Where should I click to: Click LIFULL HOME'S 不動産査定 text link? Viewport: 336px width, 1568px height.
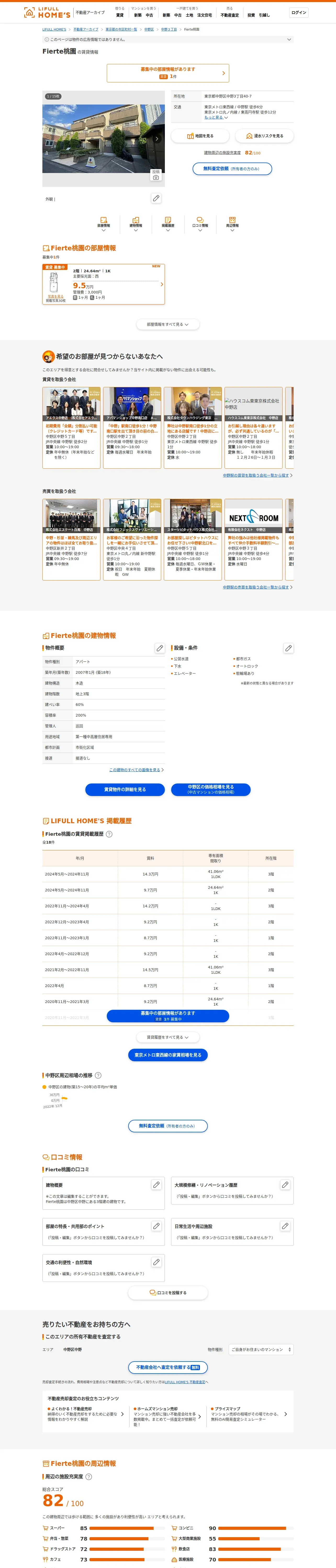click(x=185, y=1382)
